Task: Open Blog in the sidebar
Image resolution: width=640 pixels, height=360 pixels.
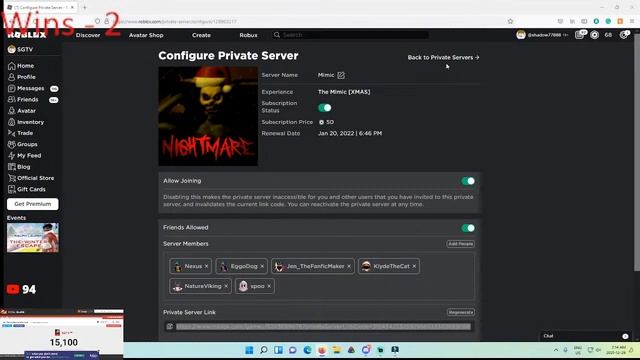Action: [19, 167]
